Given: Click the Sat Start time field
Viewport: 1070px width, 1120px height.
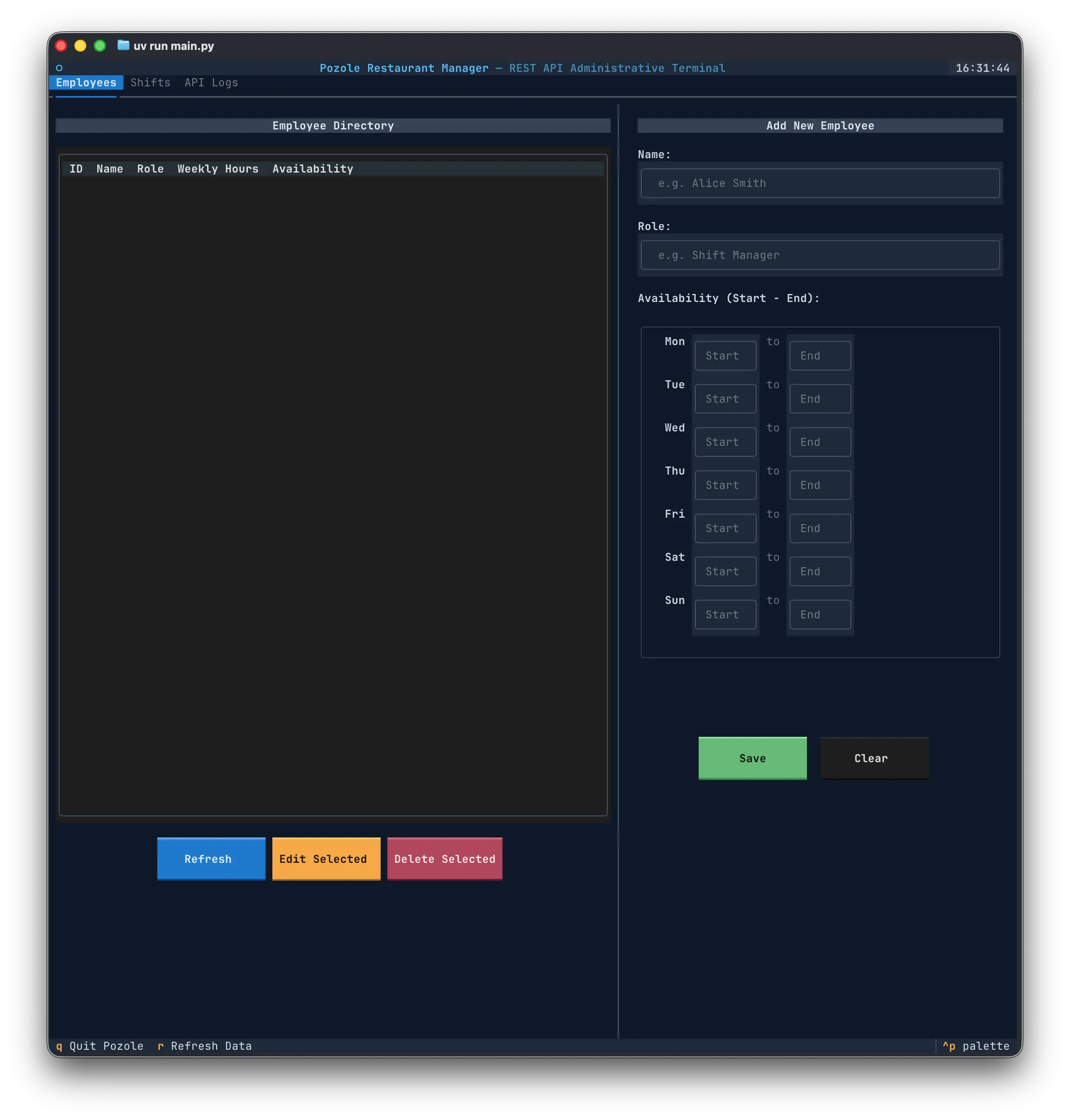Looking at the screenshot, I should tap(725, 571).
